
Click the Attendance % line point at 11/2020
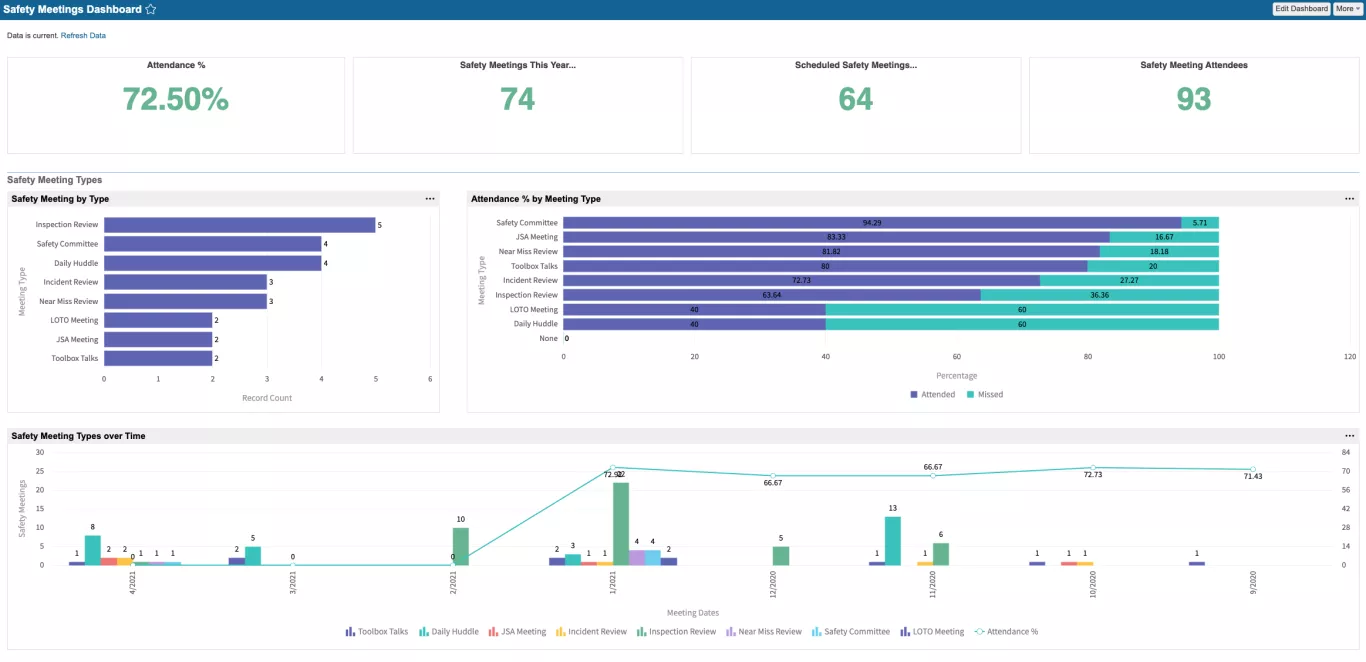pos(933,476)
